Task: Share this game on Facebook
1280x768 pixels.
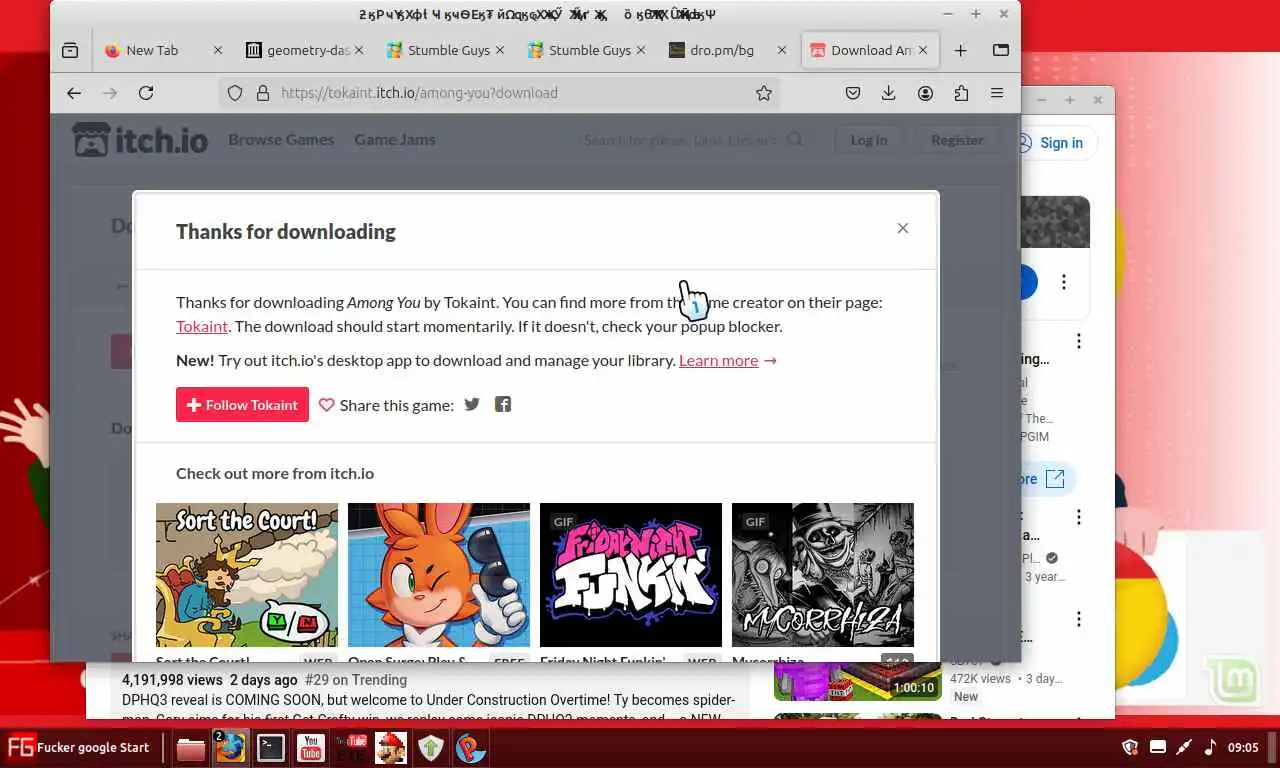Action: (503, 404)
